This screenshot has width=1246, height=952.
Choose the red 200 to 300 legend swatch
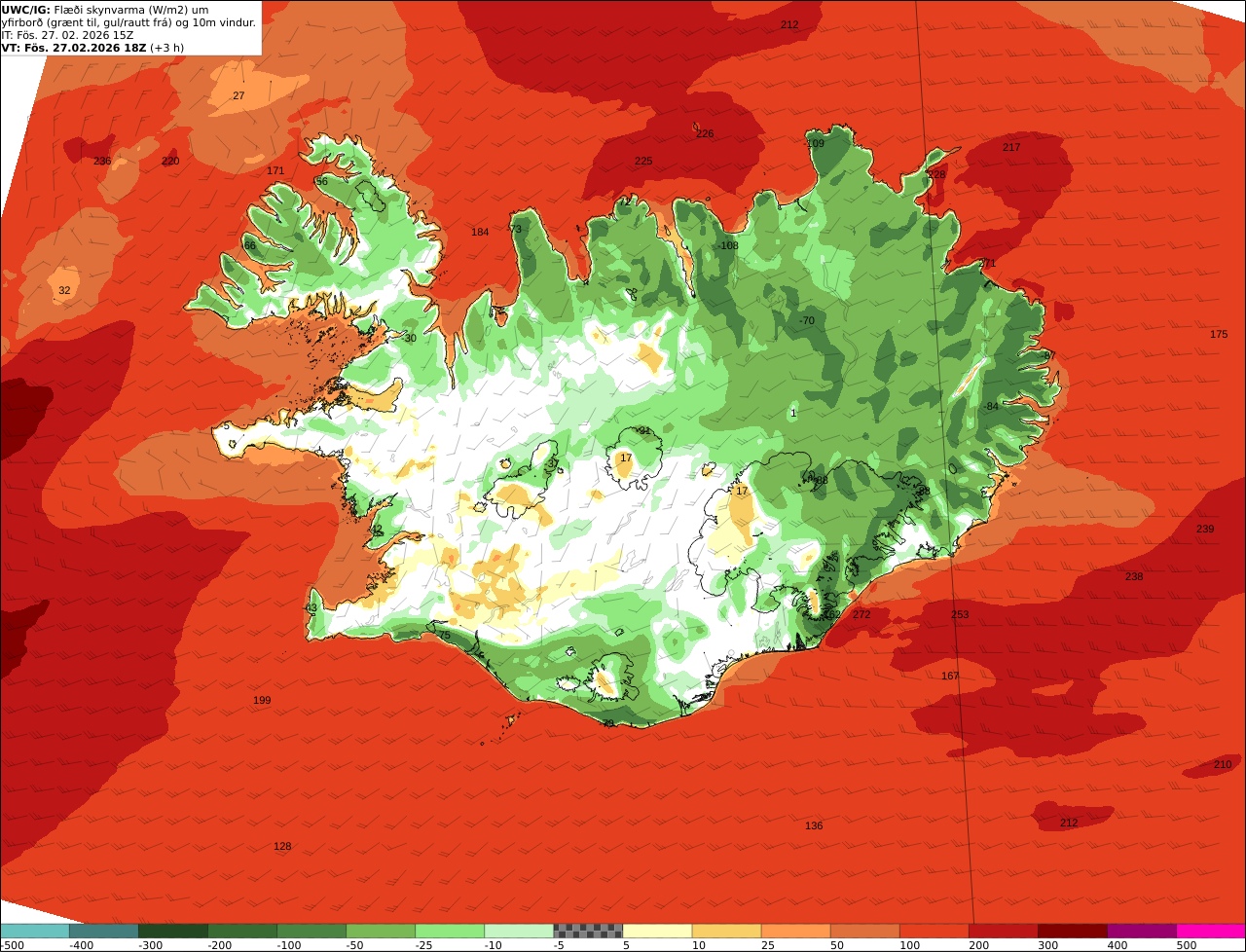pyautogui.click(x=1003, y=931)
